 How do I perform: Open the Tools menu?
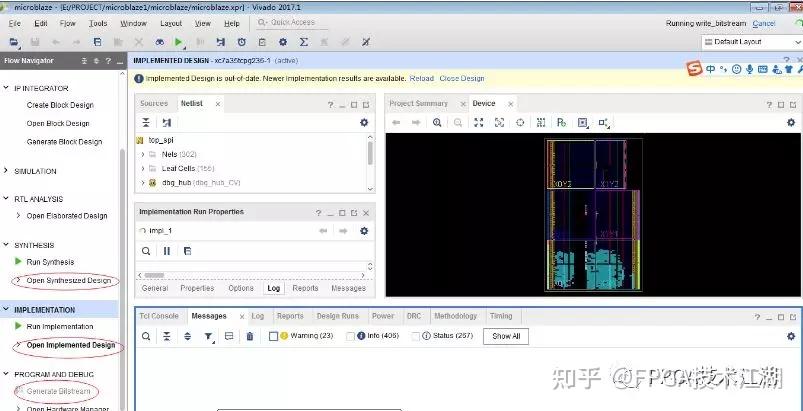click(x=98, y=24)
